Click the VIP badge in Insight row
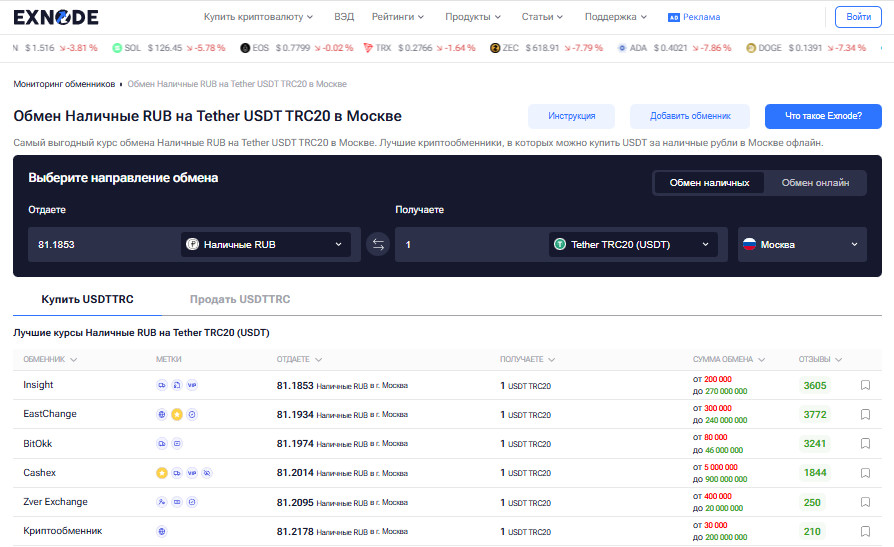The width and height of the screenshot is (894, 547). tap(192, 386)
